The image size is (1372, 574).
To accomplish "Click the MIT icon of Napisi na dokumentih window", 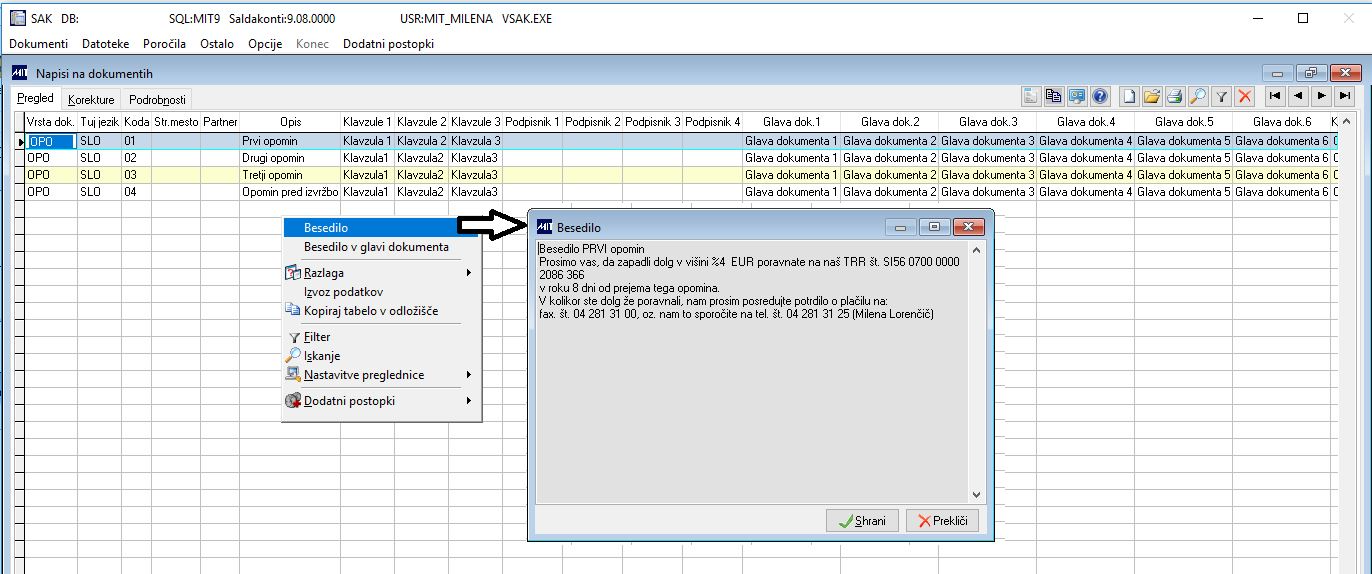I will 19,73.
